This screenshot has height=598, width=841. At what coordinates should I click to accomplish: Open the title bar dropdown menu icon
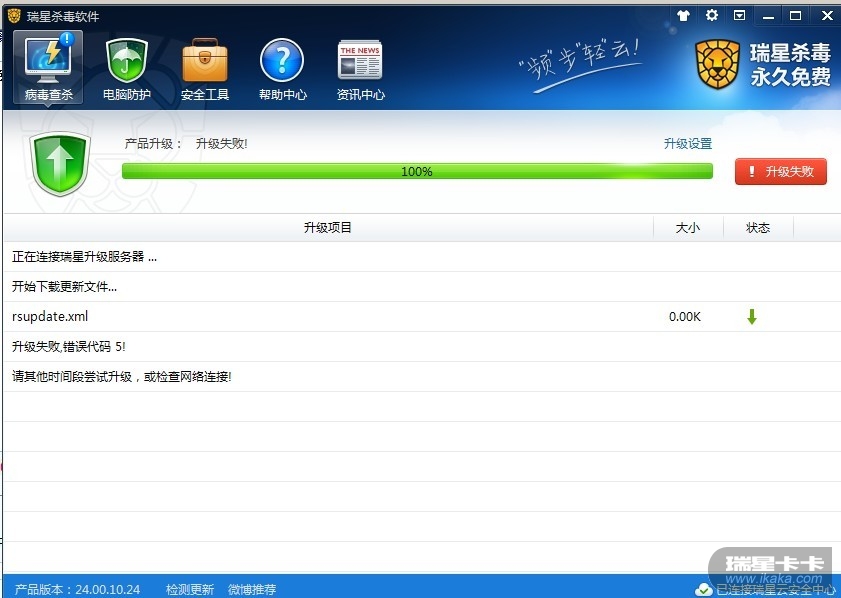740,16
